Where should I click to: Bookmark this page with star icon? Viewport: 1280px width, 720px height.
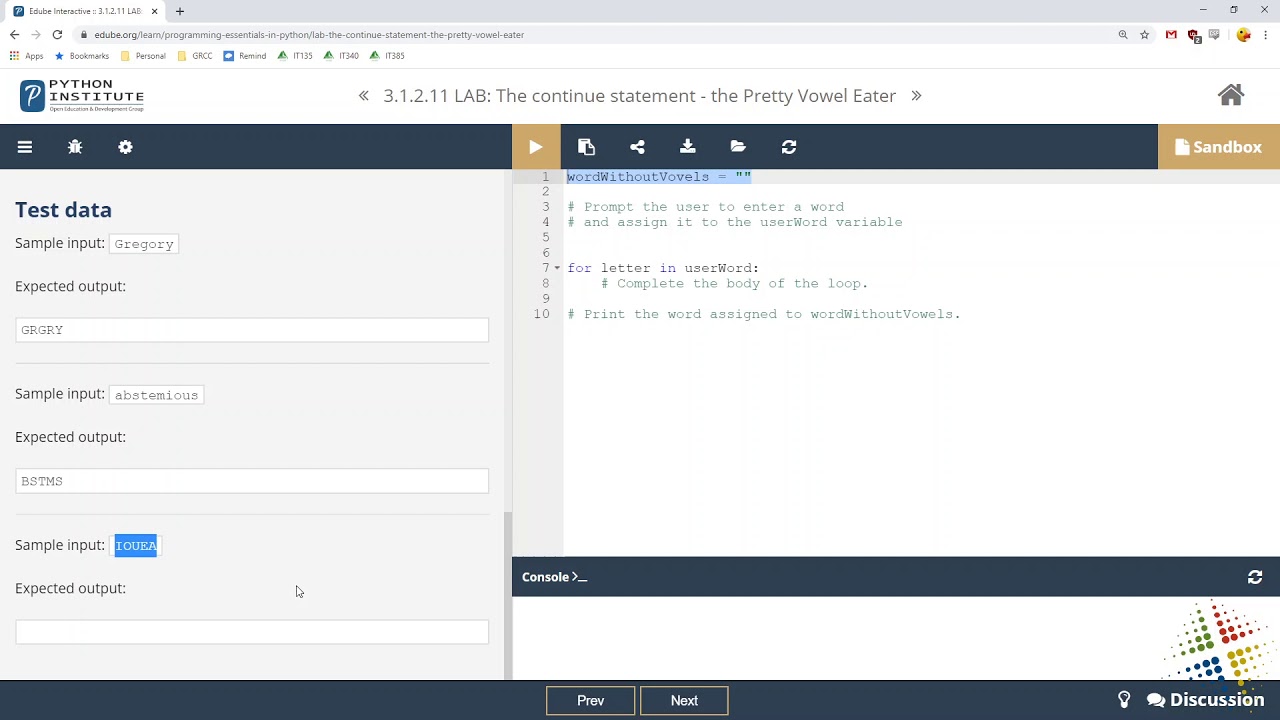point(1145,34)
